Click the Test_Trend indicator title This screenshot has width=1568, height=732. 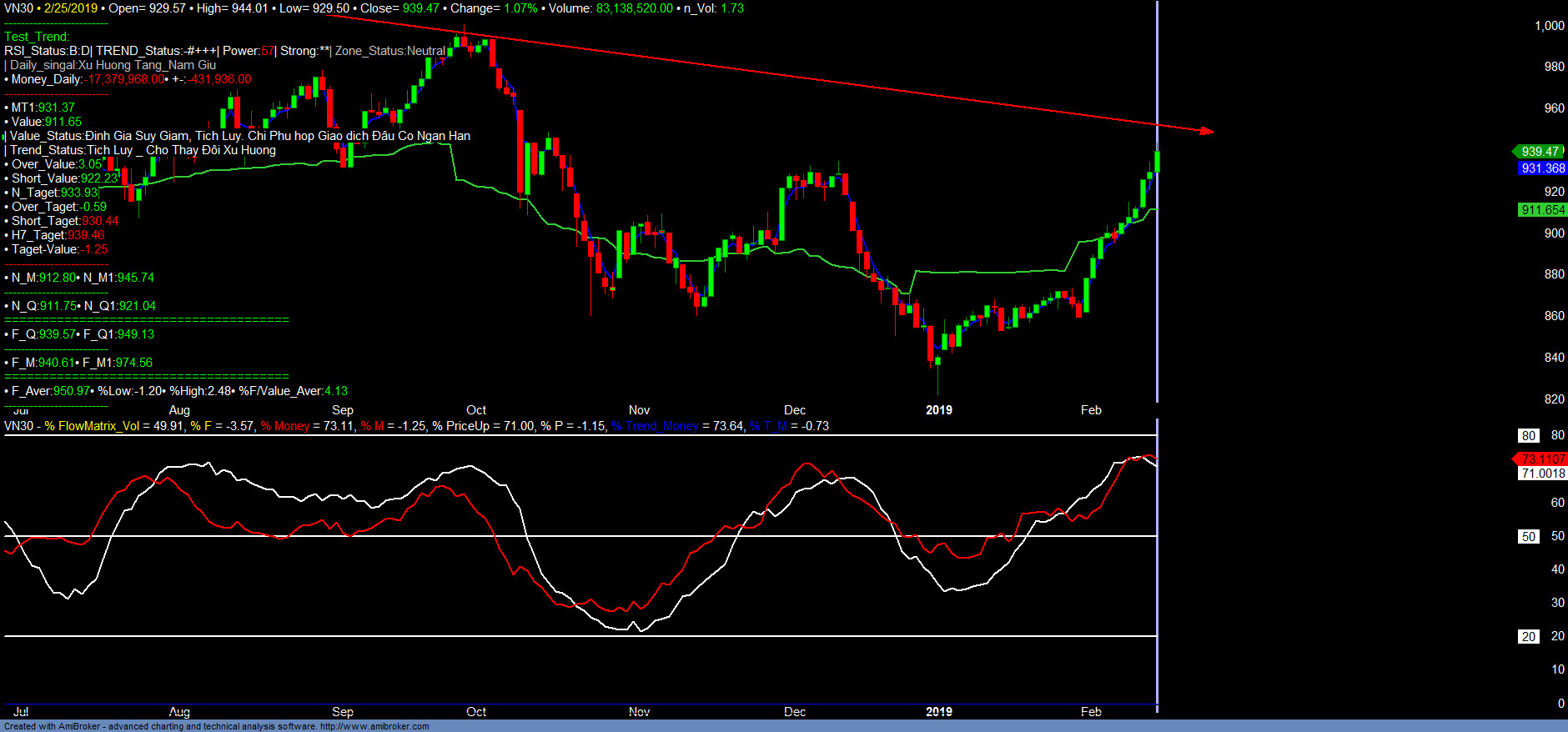point(37,37)
